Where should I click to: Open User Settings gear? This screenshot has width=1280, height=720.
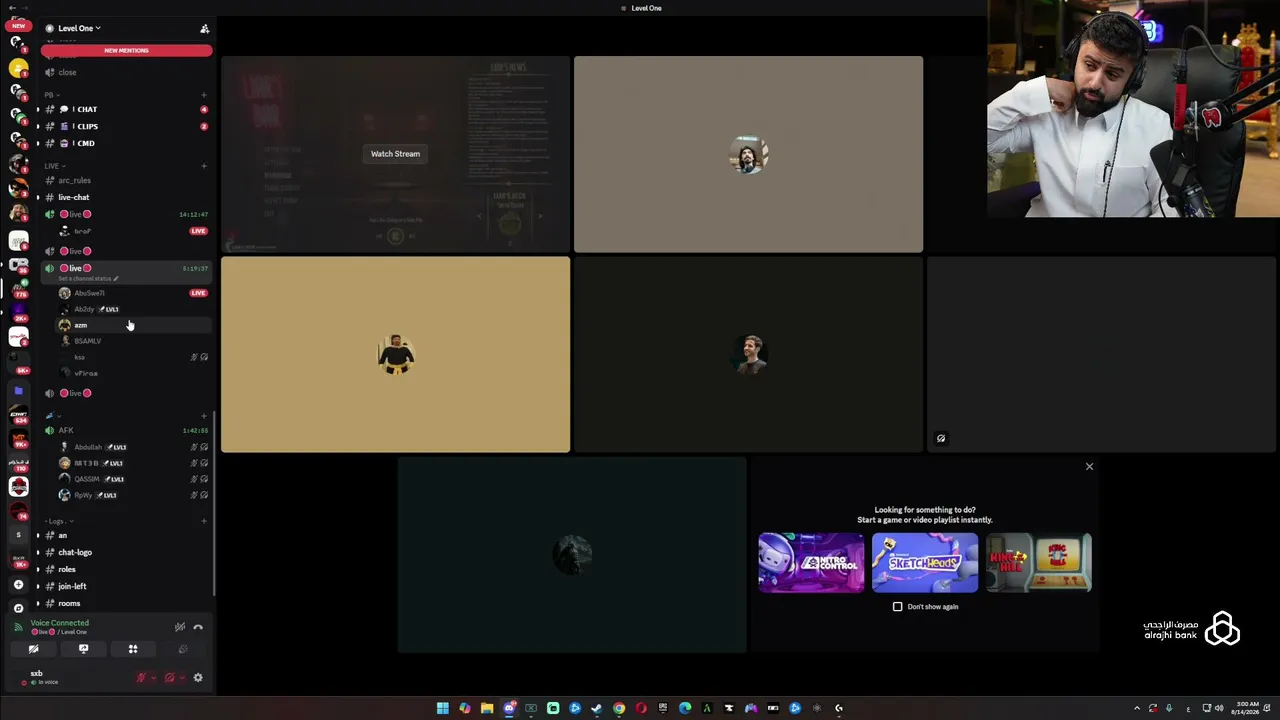coord(198,678)
